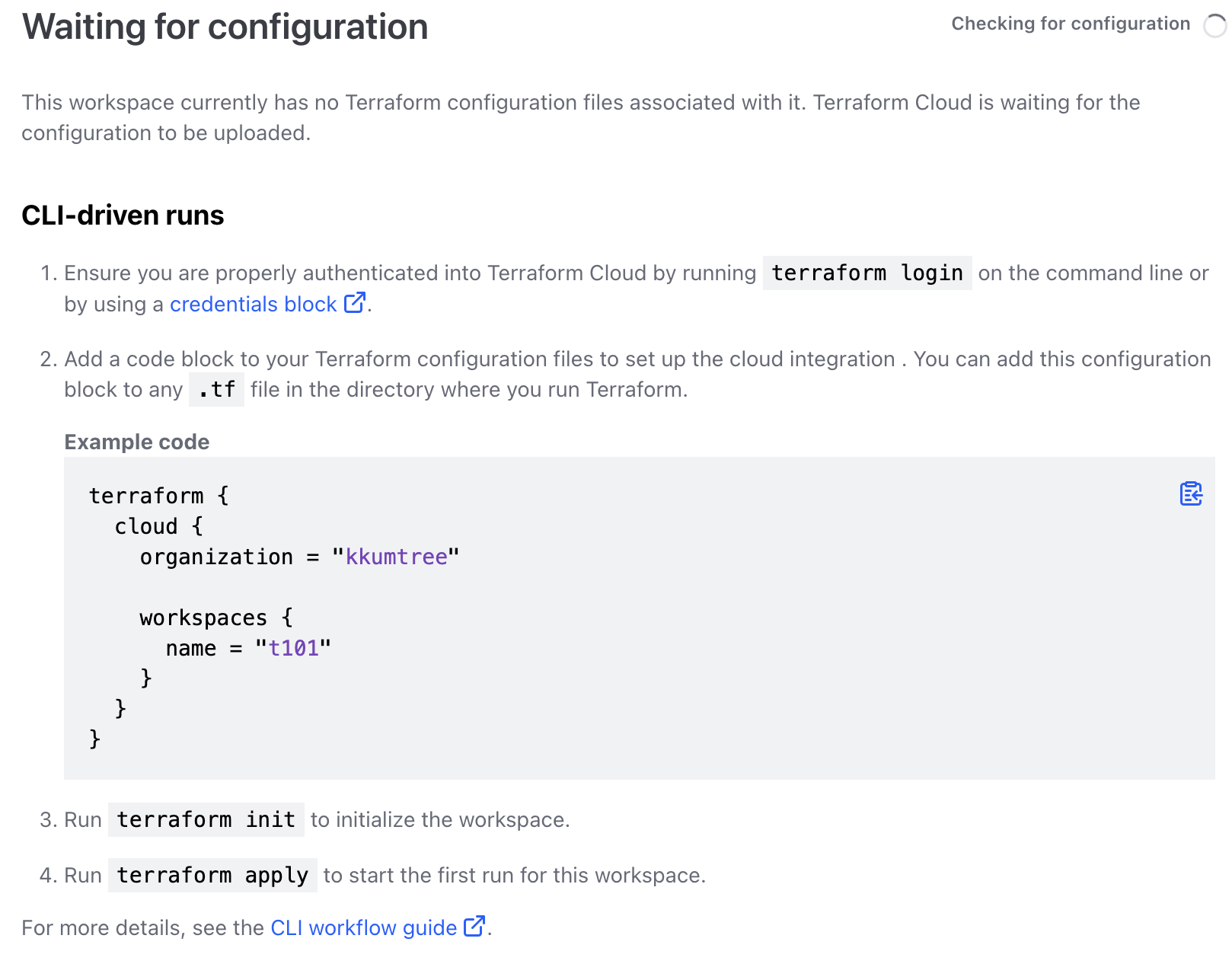Click the workspace name "t101" in code
1232x964 pixels.
[293, 648]
